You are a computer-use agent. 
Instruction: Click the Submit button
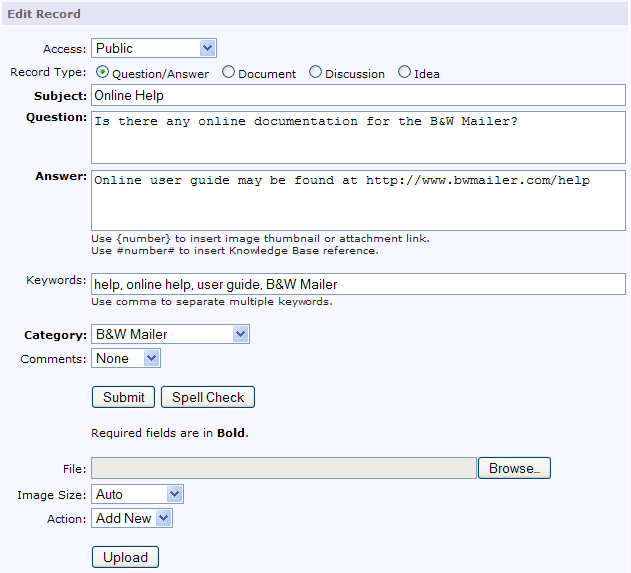tap(123, 397)
